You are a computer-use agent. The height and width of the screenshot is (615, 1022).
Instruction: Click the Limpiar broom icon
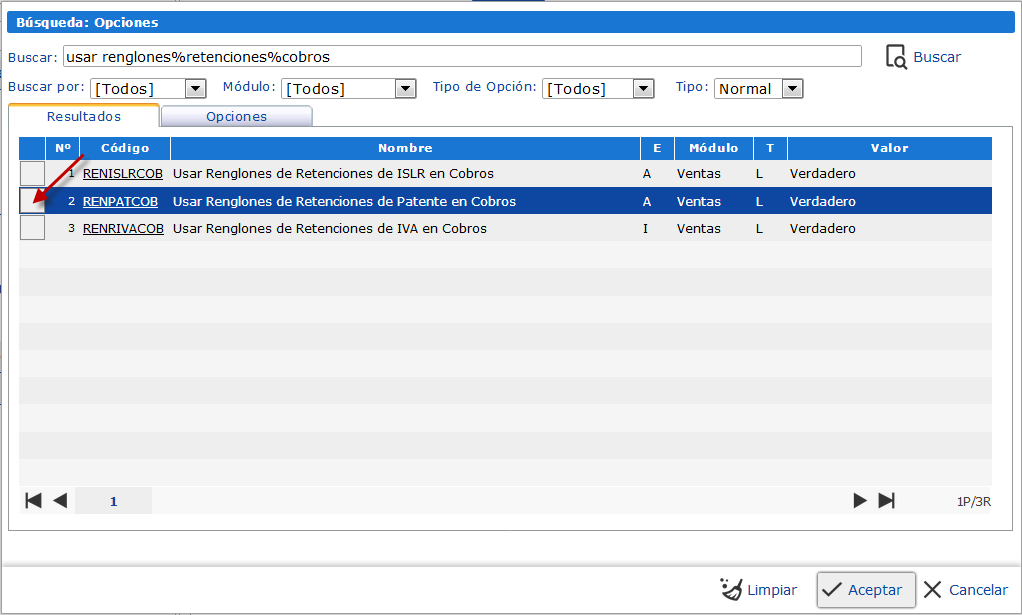(731, 589)
